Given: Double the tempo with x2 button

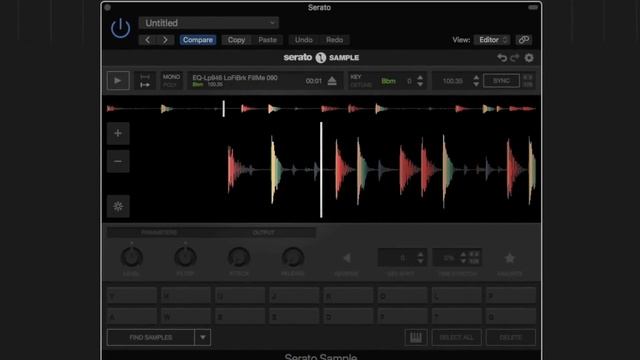Looking at the screenshot, I should tap(528, 77).
